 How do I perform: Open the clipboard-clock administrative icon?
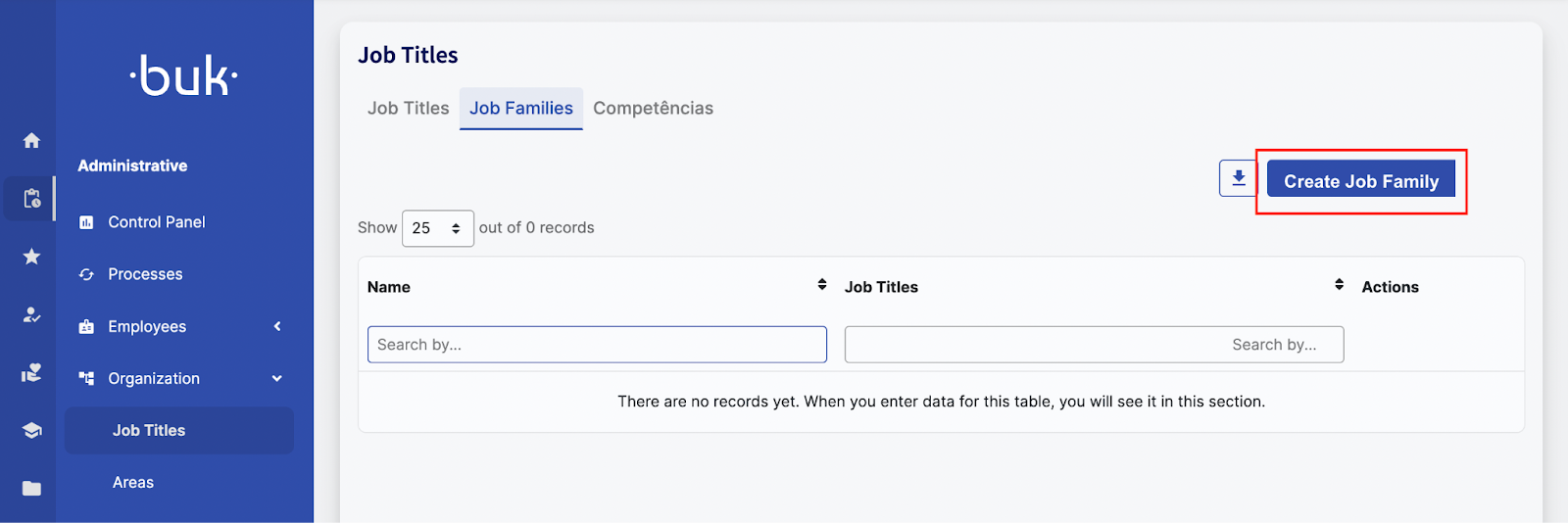31,199
